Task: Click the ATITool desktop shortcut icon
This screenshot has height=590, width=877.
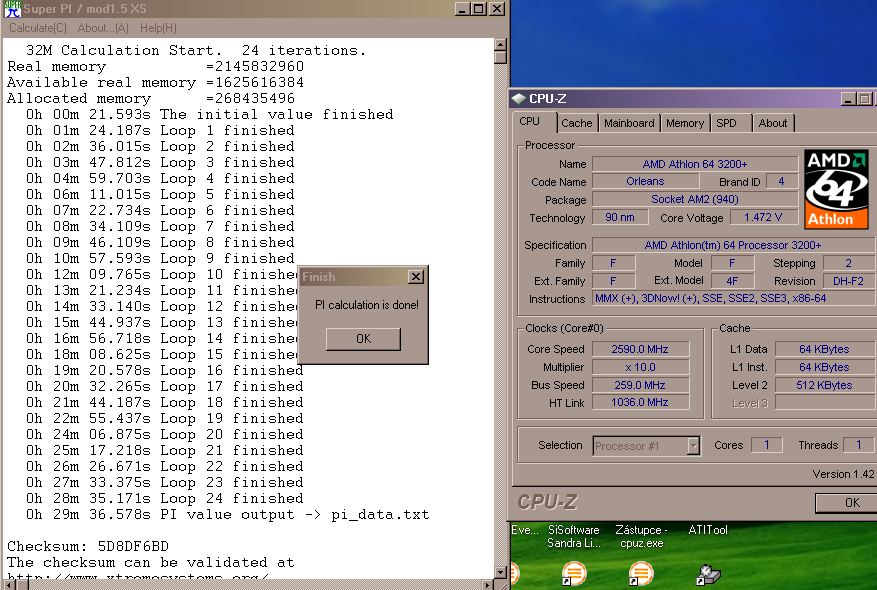Action: 708,573
